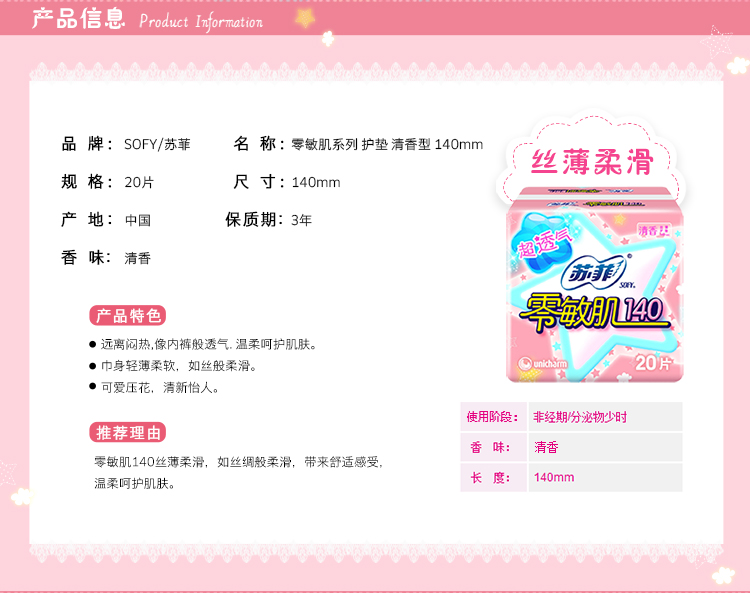Screen dimensions: 750x593
Task: Select the 长度 140mm table row
Action: [571, 477]
